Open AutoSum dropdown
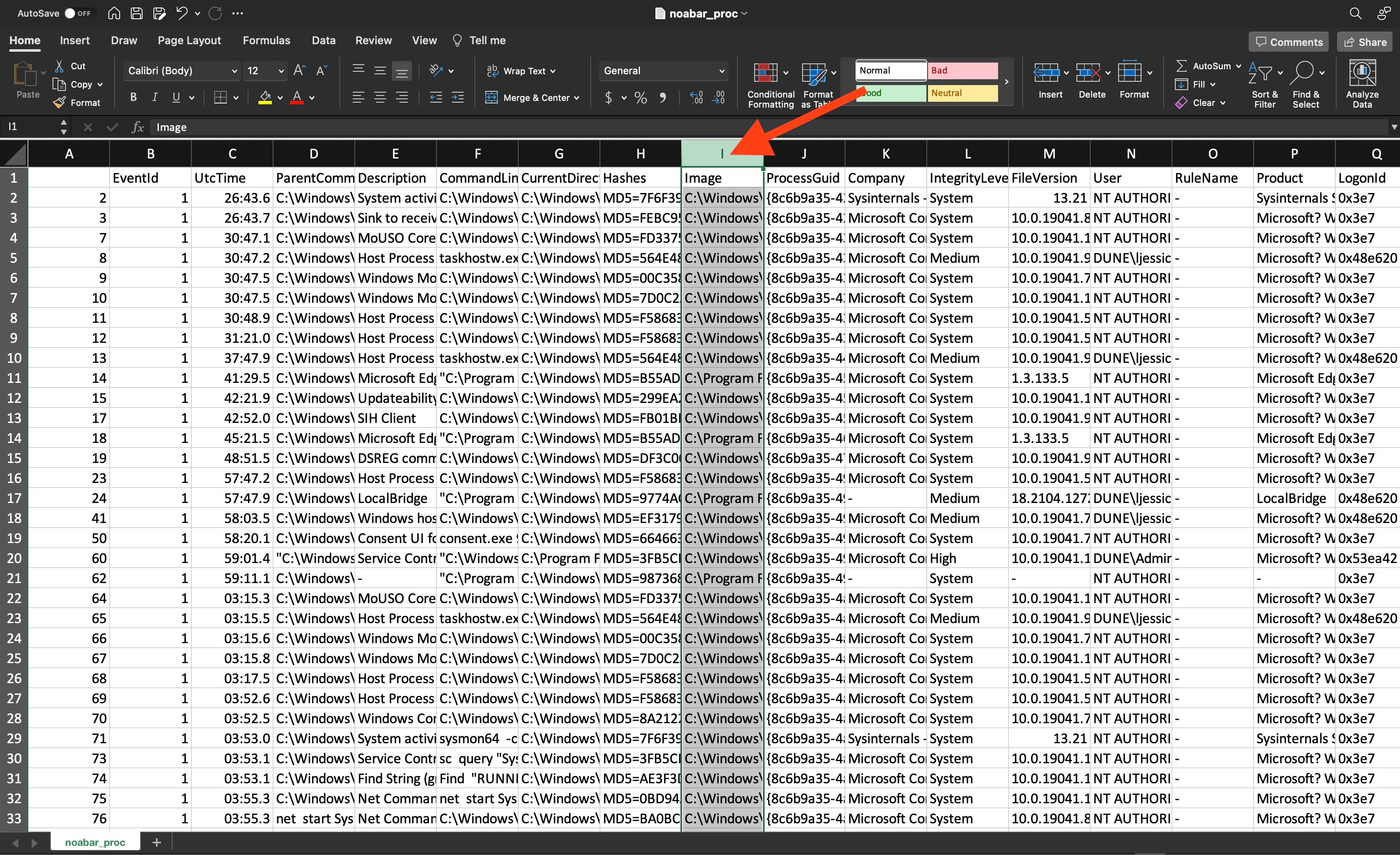1400x855 pixels. click(1239, 66)
